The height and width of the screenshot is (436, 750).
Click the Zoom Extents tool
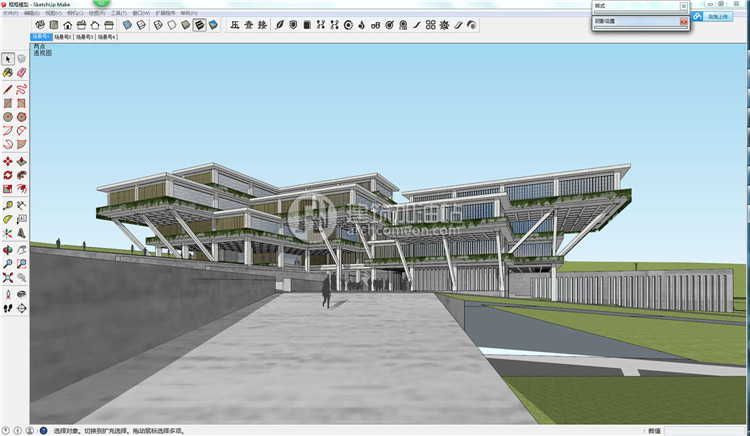click(8, 277)
